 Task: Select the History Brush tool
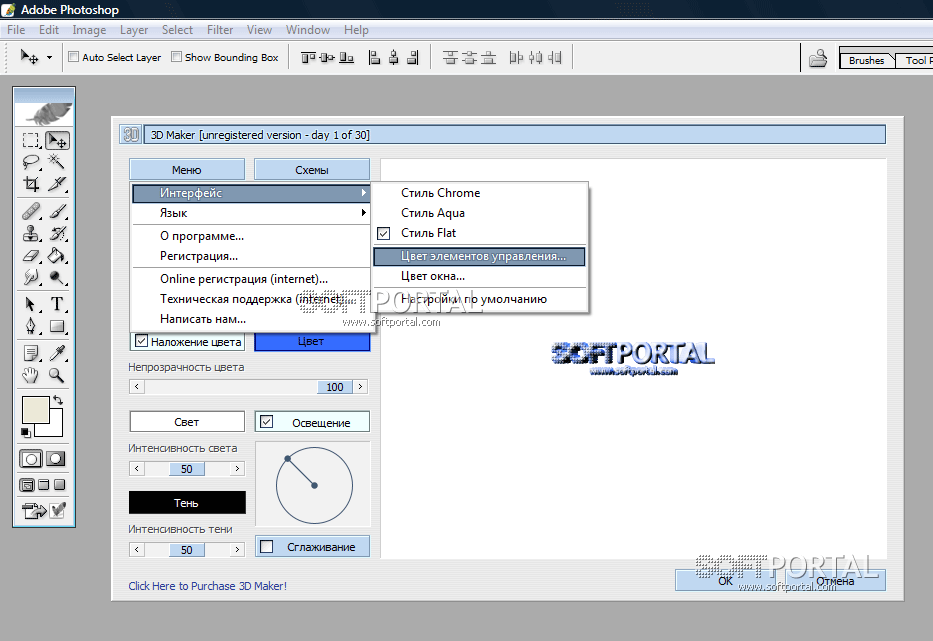(x=57, y=233)
